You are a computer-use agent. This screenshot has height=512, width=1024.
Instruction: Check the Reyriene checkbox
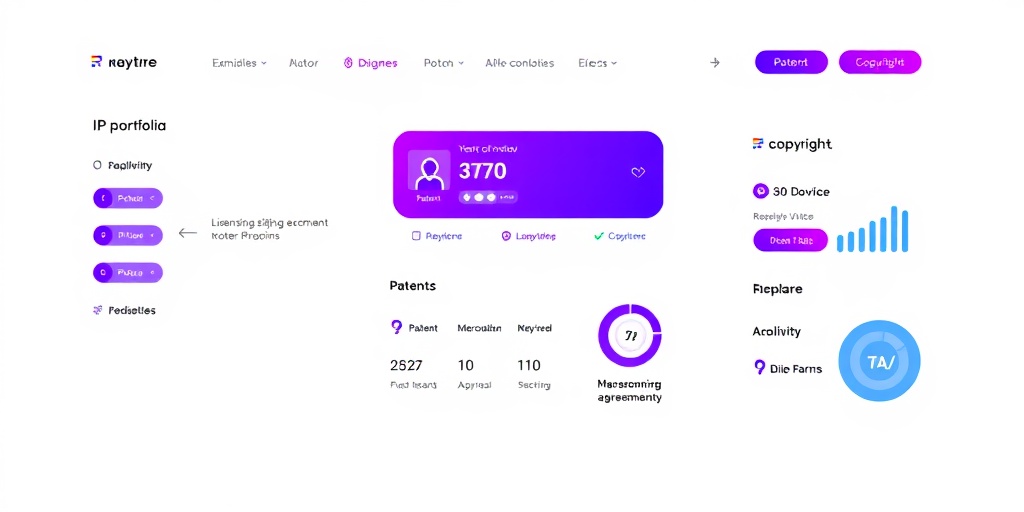pos(416,236)
